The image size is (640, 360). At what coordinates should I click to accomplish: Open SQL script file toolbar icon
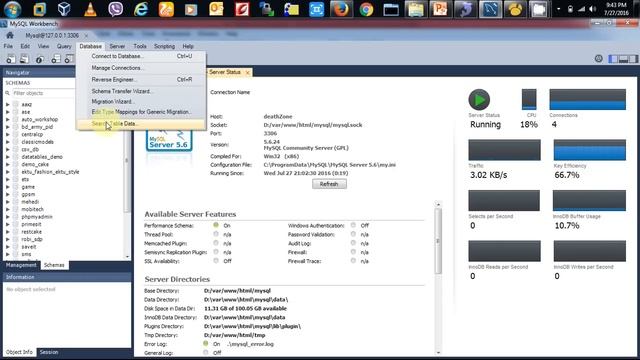click(24, 59)
